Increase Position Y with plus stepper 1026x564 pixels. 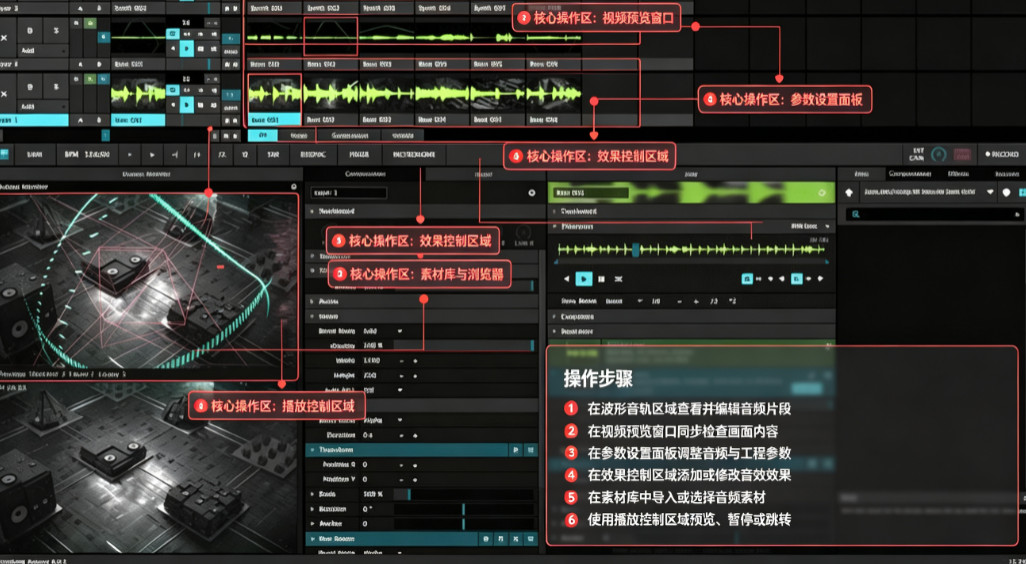pyautogui.click(x=415, y=480)
